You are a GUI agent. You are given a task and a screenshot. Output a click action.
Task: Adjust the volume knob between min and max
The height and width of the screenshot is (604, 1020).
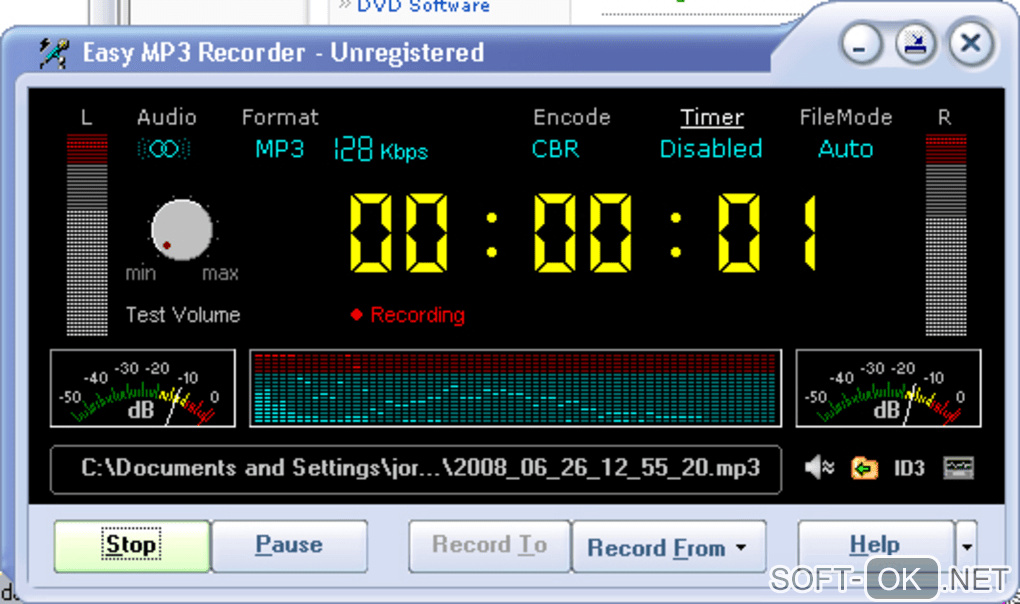point(181,230)
